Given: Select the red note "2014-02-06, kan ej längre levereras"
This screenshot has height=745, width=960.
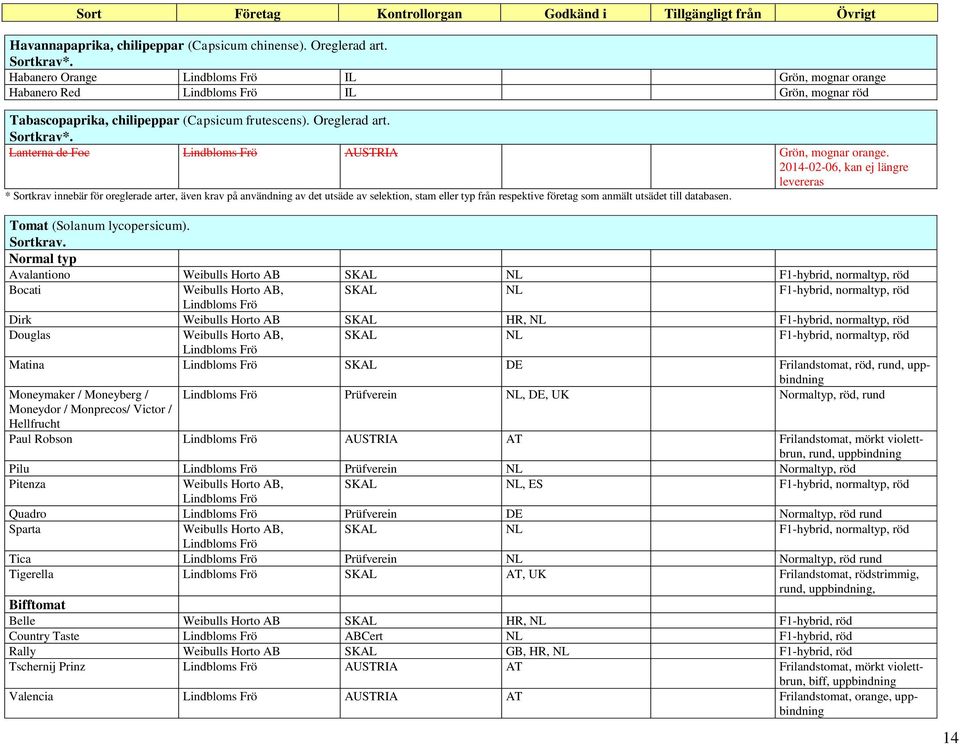Looking at the screenshot, I should coord(844,174).
